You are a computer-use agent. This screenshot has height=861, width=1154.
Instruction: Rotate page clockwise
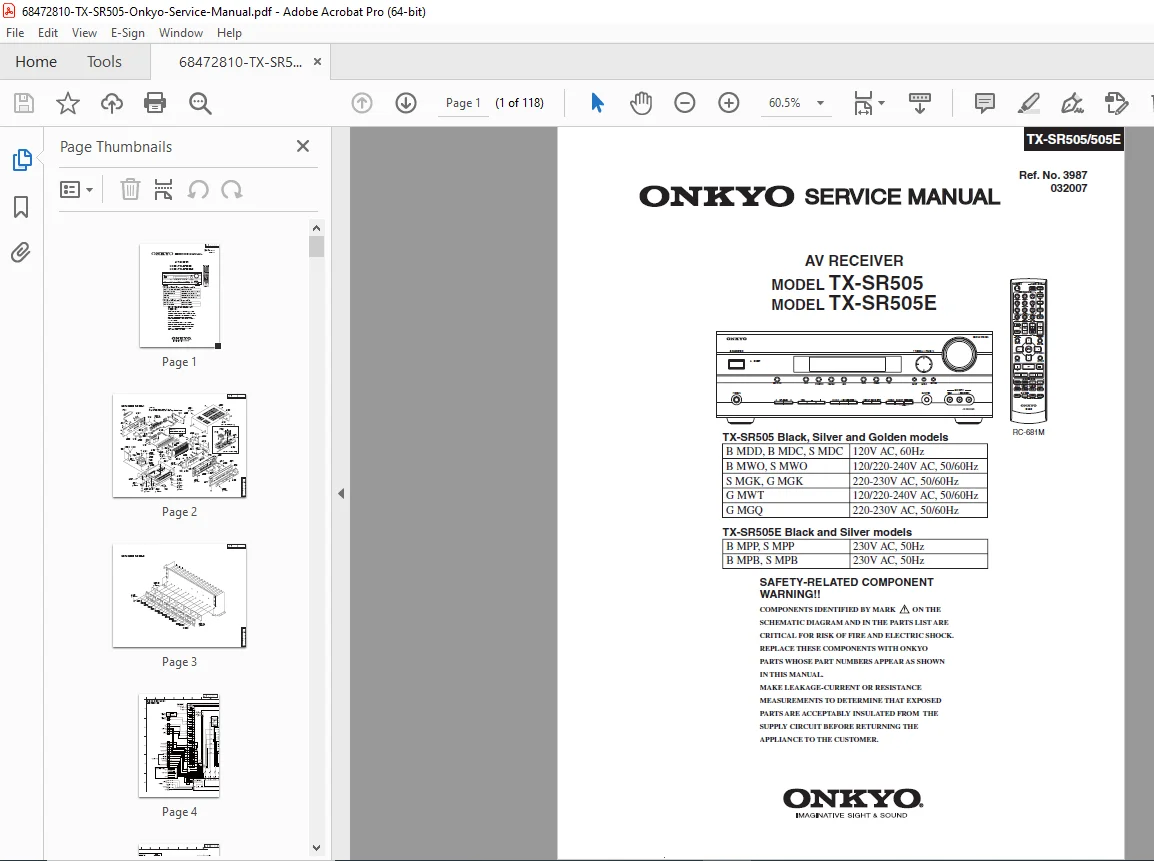click(x=232, y=190)
